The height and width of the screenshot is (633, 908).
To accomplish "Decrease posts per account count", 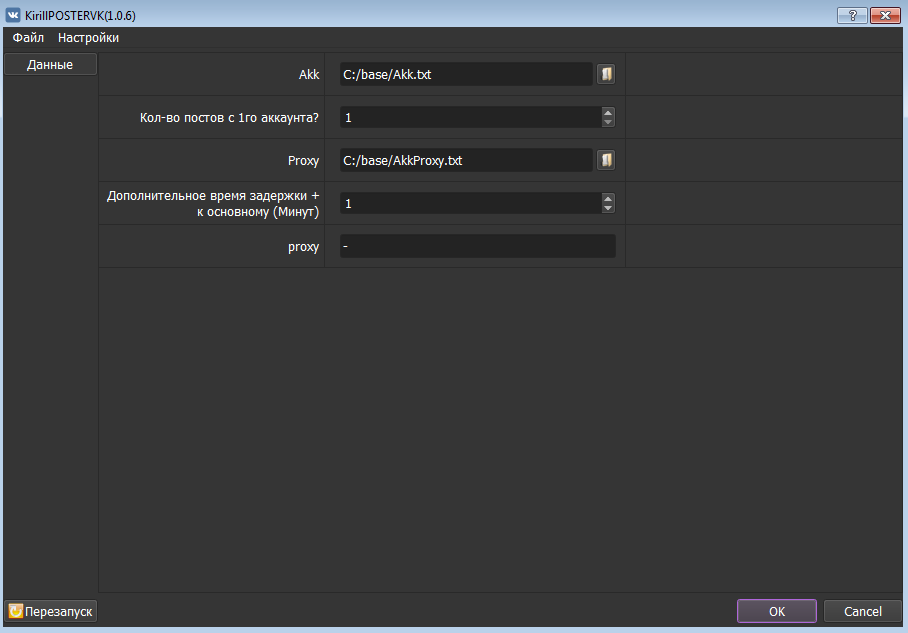I will click(x=608, y=122).
